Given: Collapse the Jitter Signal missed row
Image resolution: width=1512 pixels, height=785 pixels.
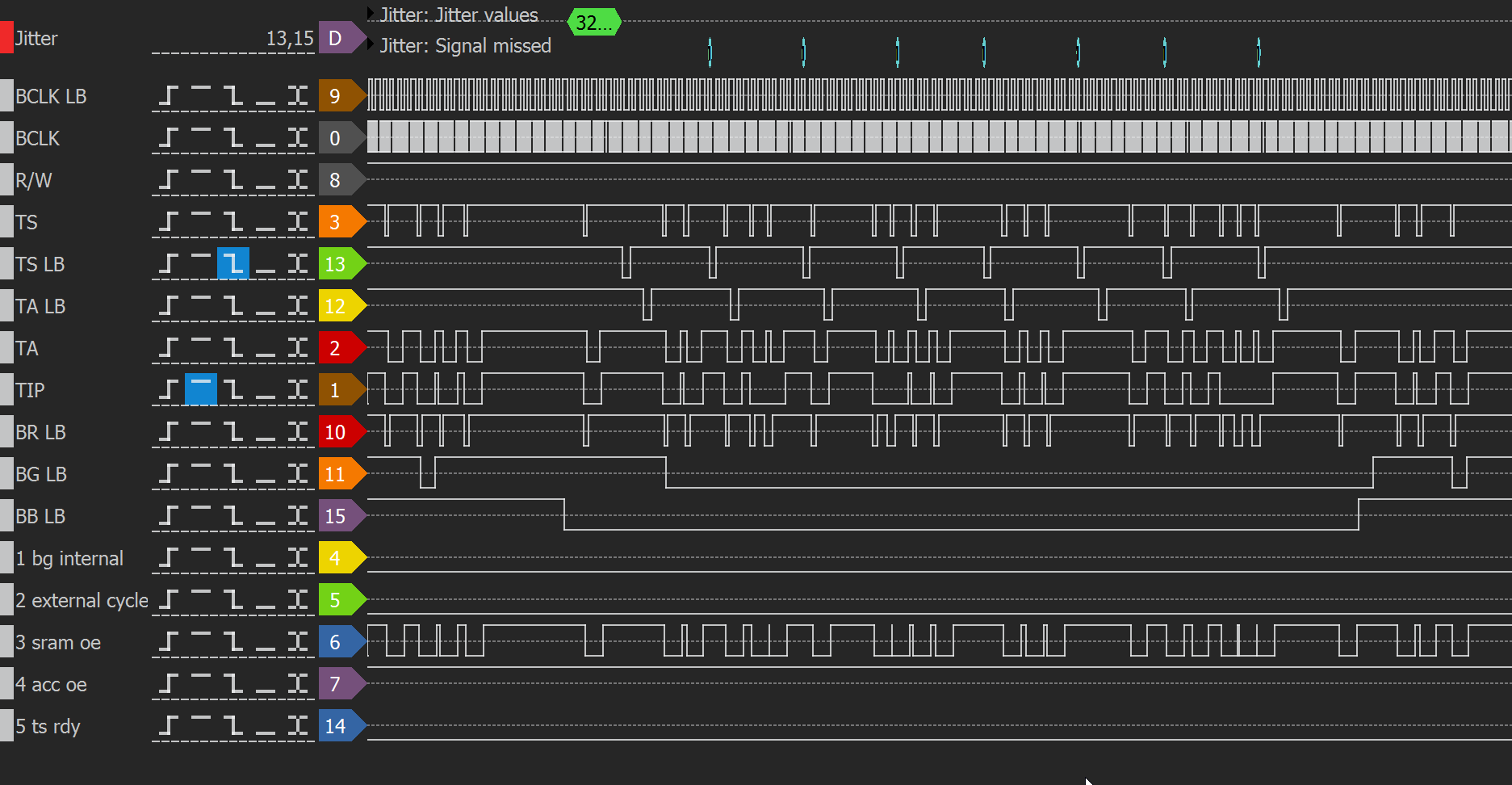Looking at the screenshot, I should (x=371, y=44).
